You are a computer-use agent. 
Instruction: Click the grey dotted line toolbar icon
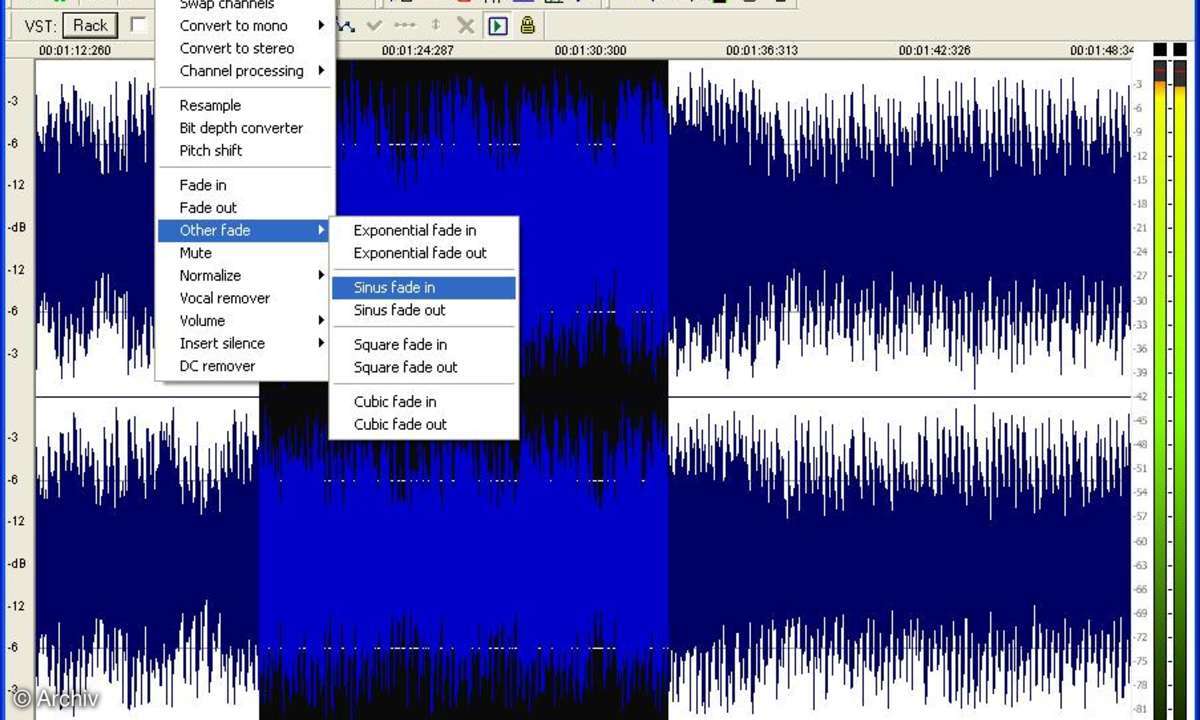tap(404, 25)
